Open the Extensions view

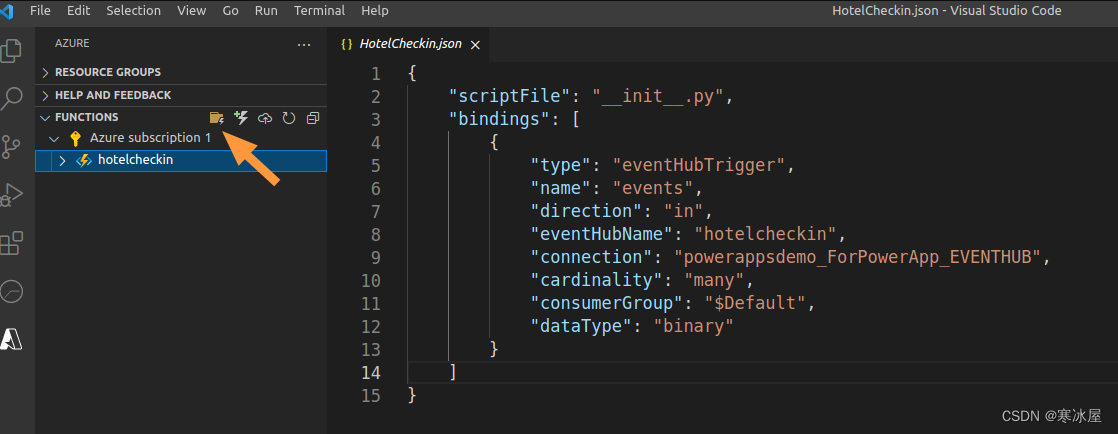click(11, 243)
